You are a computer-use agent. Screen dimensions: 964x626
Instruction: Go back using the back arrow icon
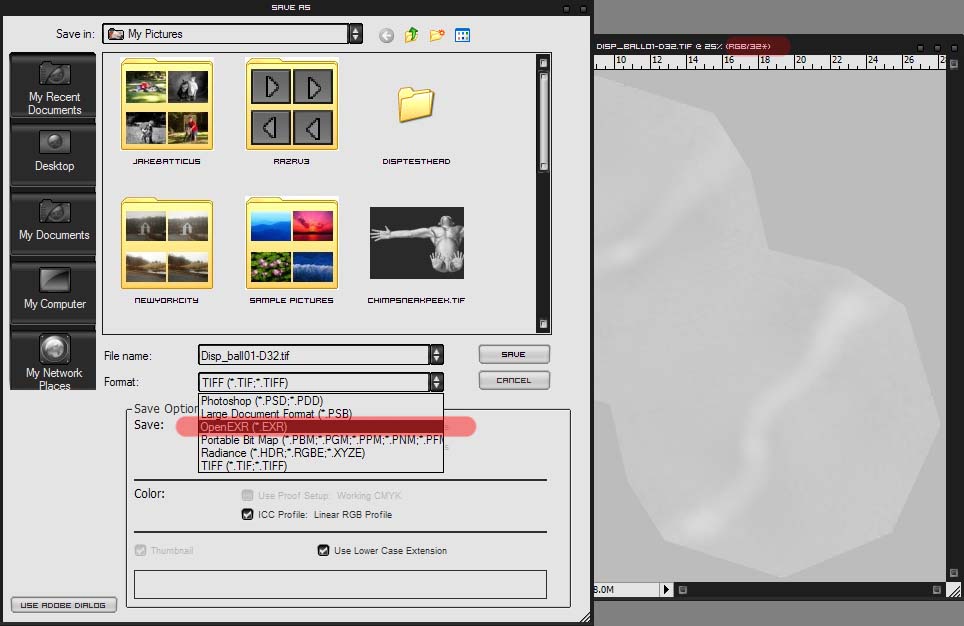click(x=386, y=36)
